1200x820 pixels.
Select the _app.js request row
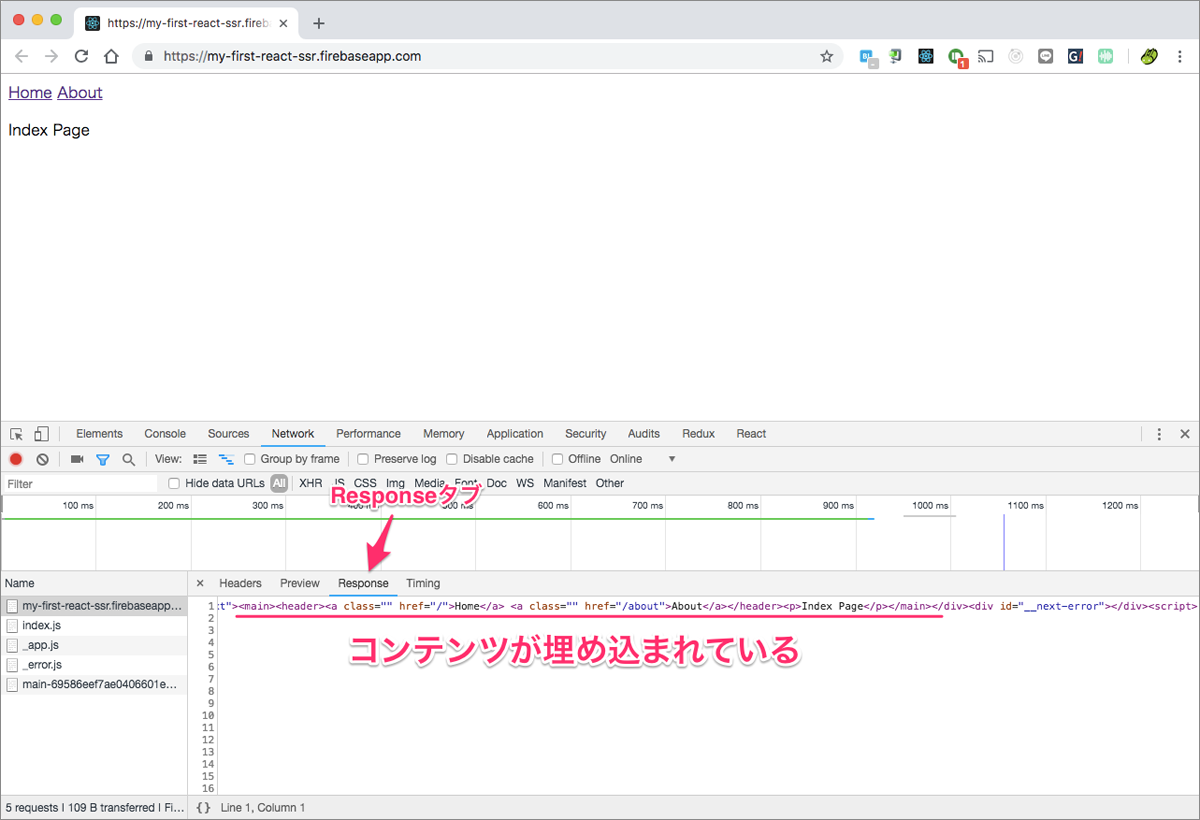(x=94, y=645)
